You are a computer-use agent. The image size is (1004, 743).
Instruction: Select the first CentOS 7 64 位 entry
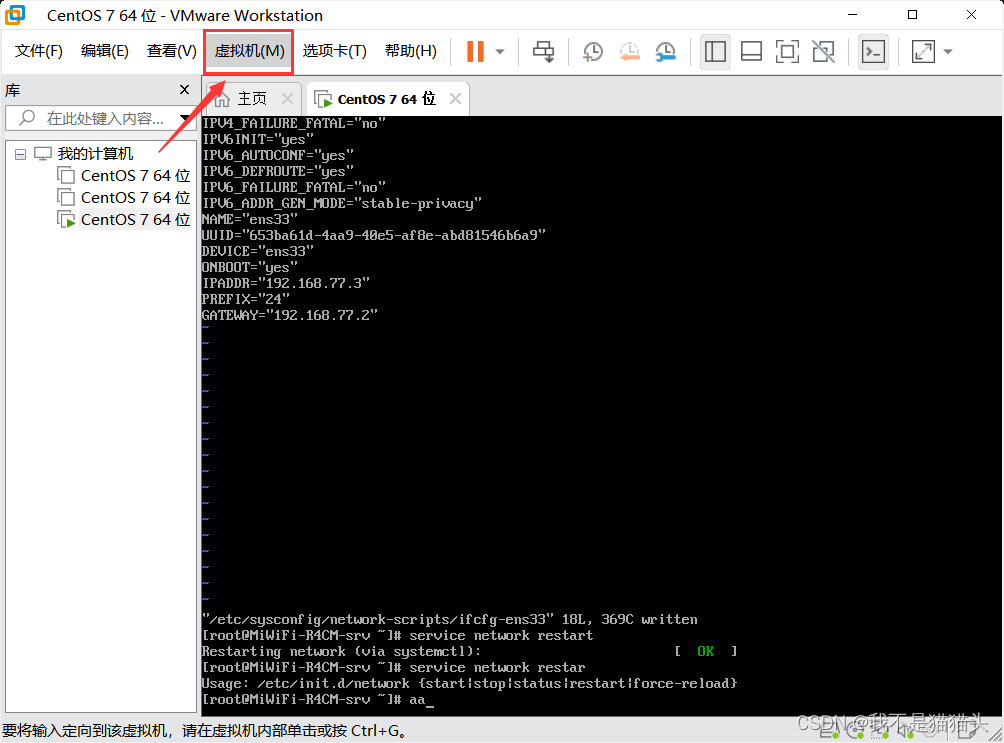(x=135, y=176)
